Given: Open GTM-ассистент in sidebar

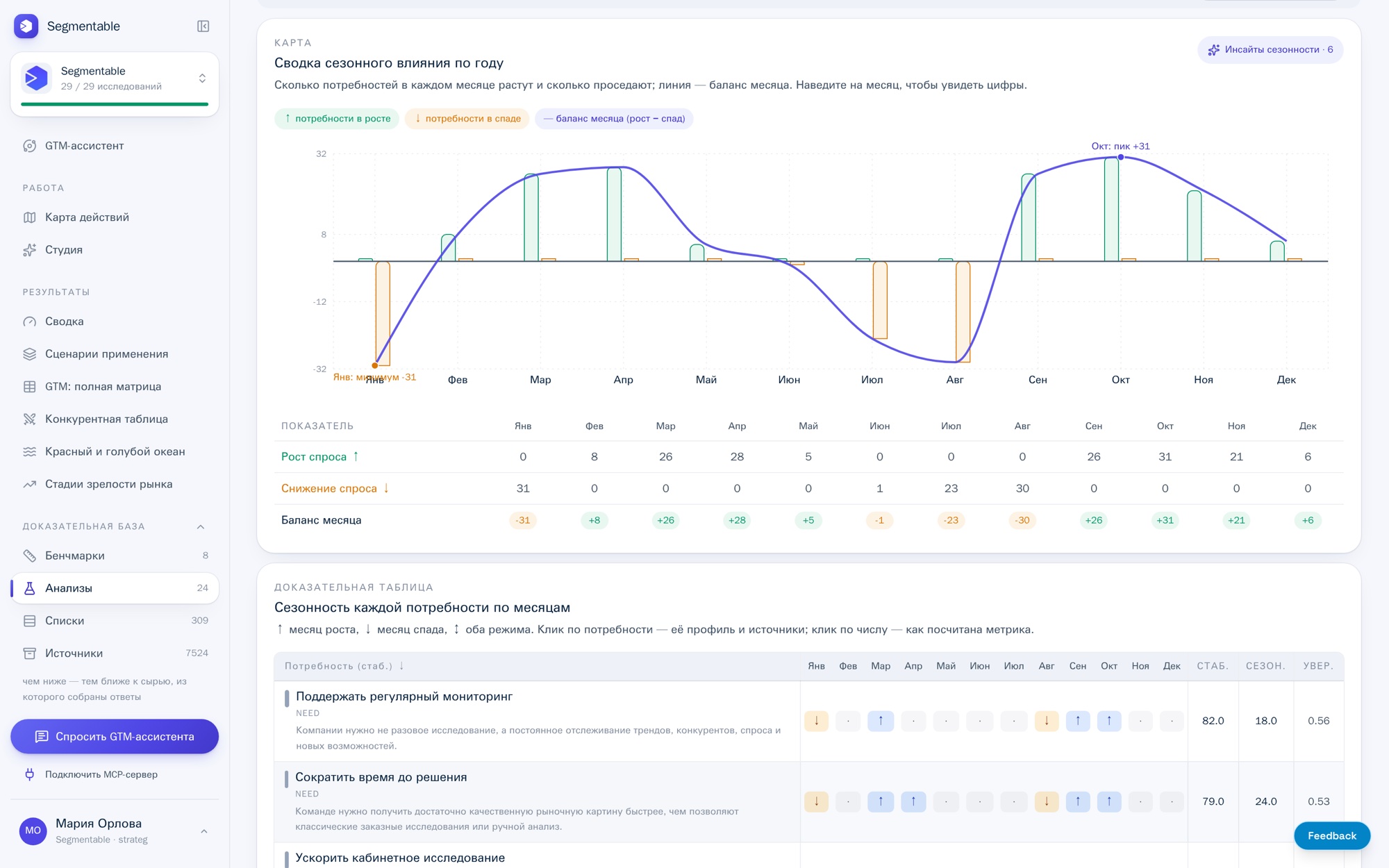Looking at the screenshot, I should 115,146.
